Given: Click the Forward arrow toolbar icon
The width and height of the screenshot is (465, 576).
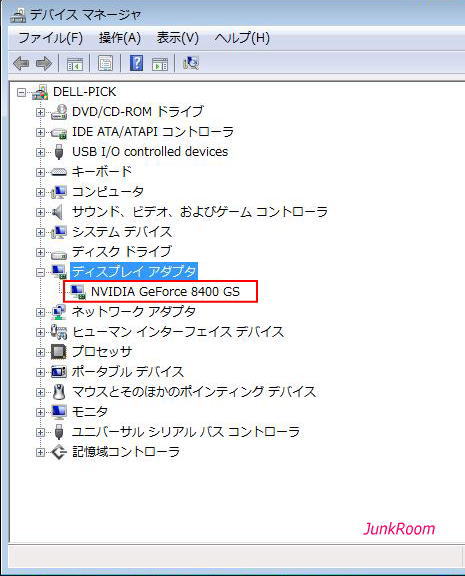Looking at the screenshot, I should click(44, 64).
